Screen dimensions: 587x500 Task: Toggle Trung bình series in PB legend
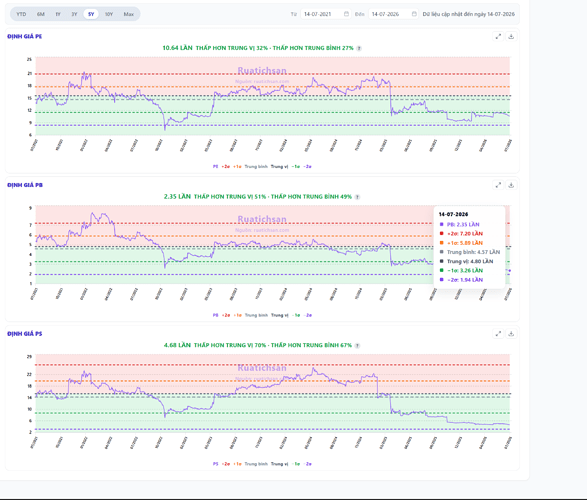tap(256, 315)
